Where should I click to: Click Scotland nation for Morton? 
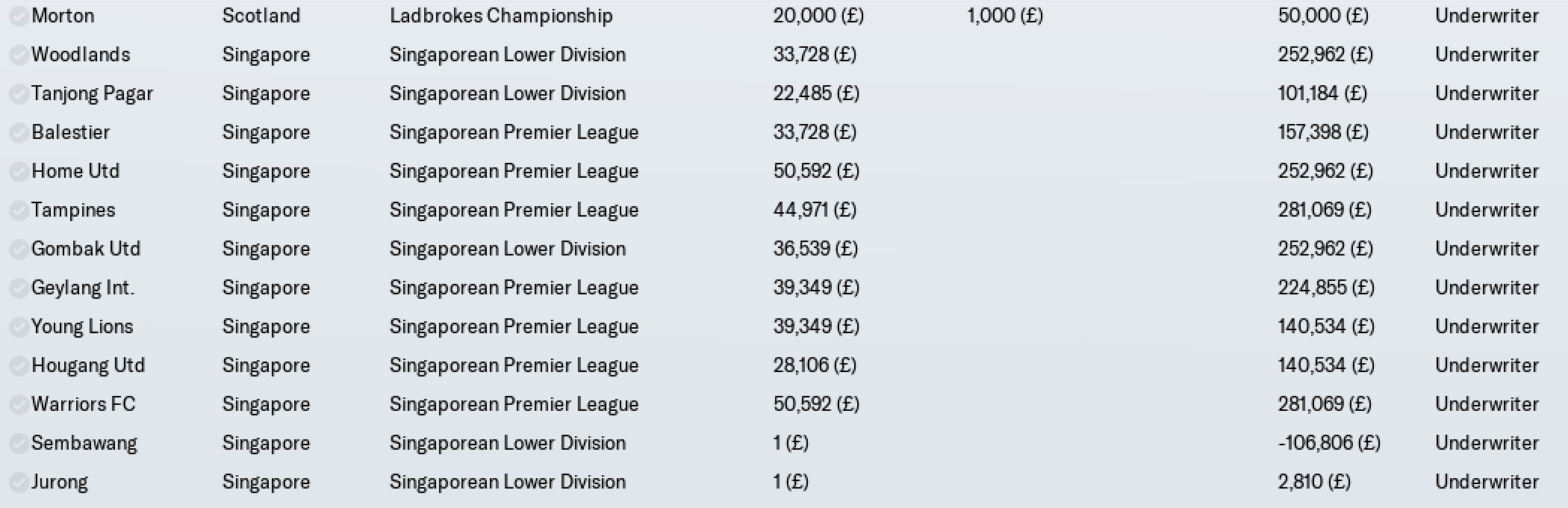coord(261,16)
